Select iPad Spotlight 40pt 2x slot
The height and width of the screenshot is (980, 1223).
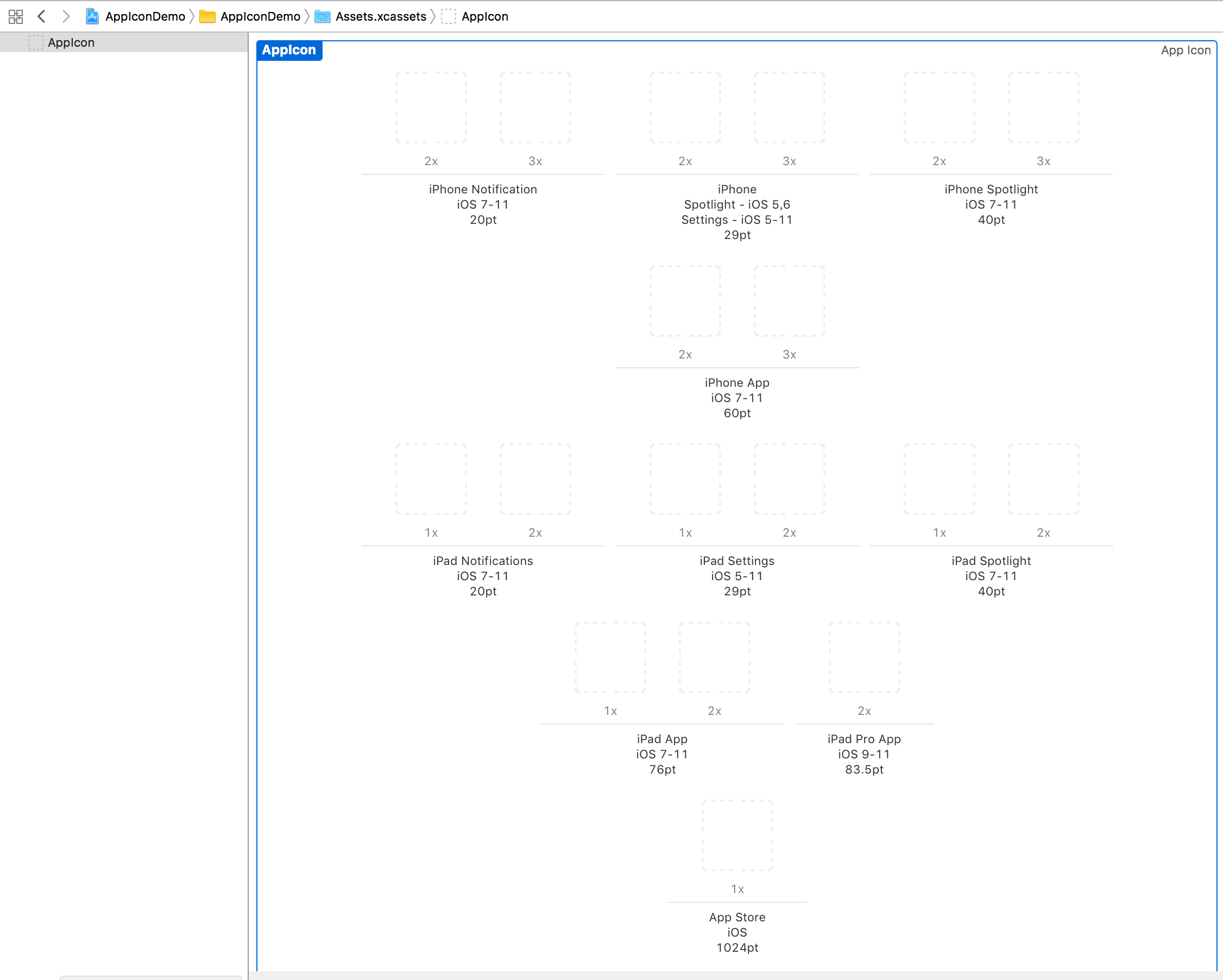[1044, 479]
